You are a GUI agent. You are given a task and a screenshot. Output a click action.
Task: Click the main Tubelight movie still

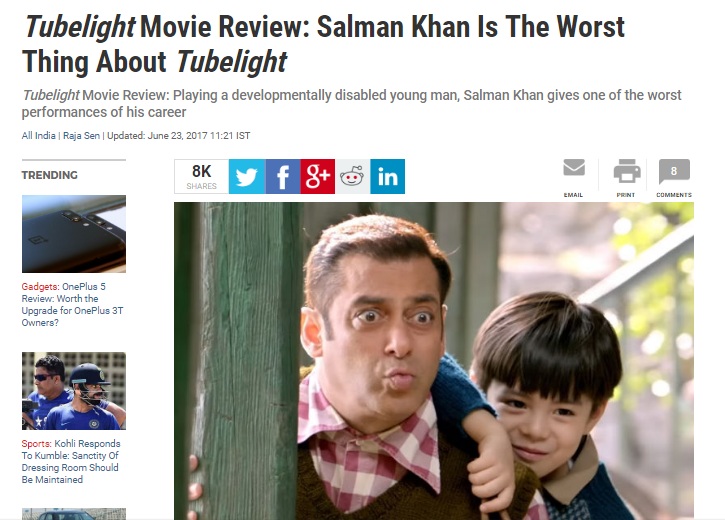pyautogui.click(x=434, y=361)
